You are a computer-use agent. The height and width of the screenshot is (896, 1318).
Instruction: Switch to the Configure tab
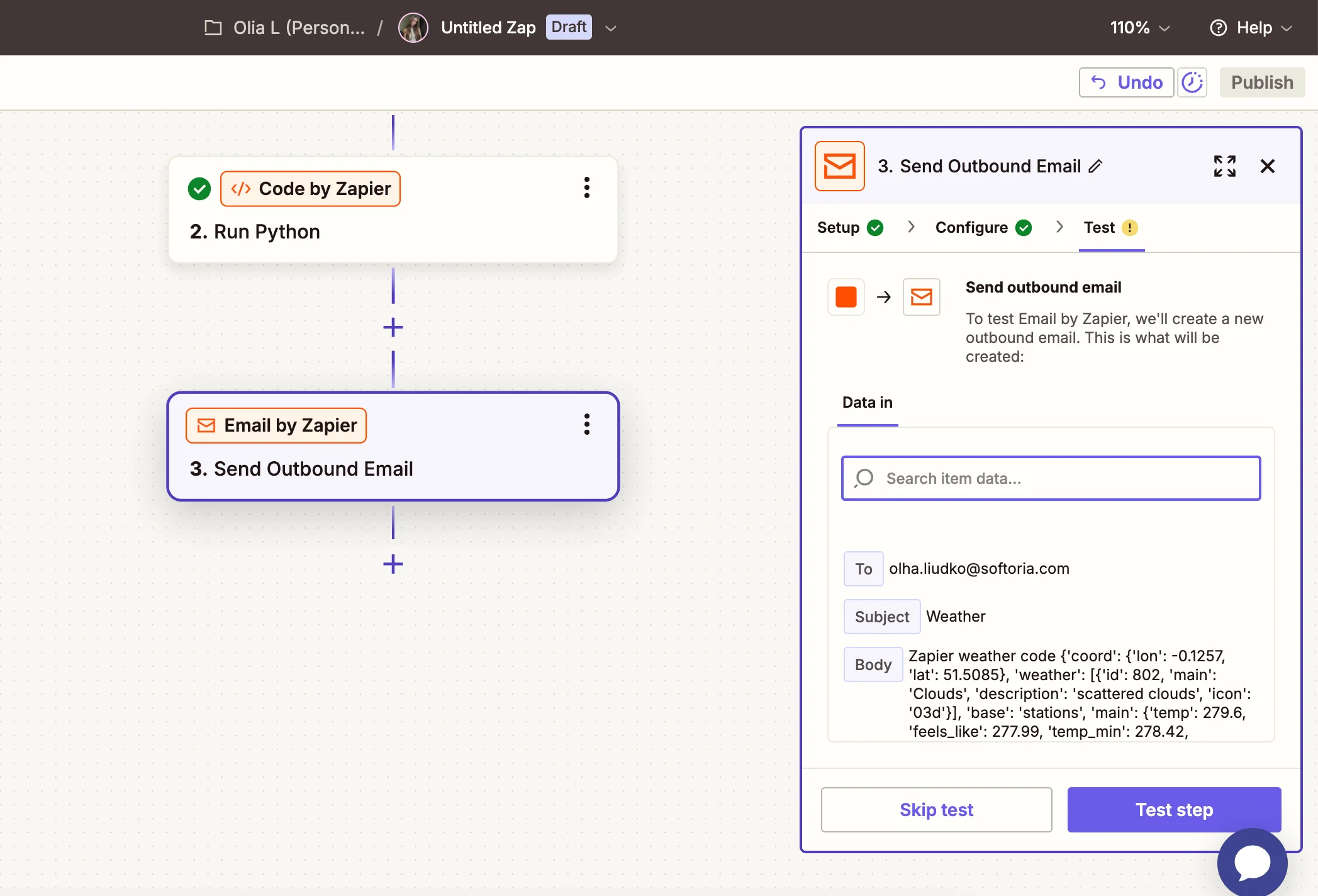click(x=983, y=227)
